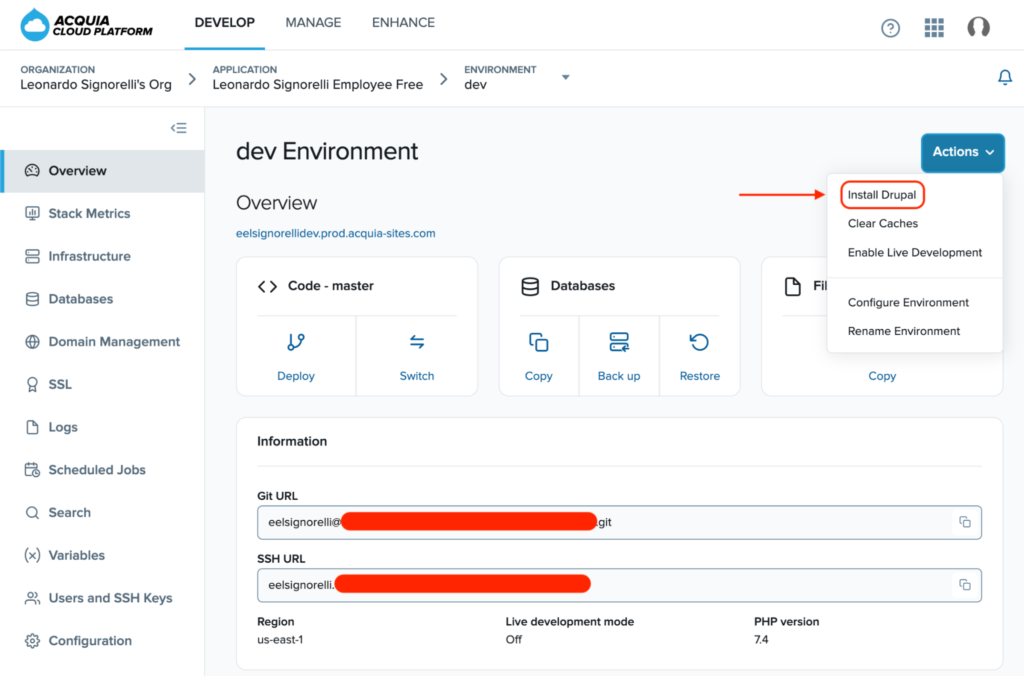Open the user profile avatar
This screenshot has width=1024, height=676.
(x=978, y=27)
